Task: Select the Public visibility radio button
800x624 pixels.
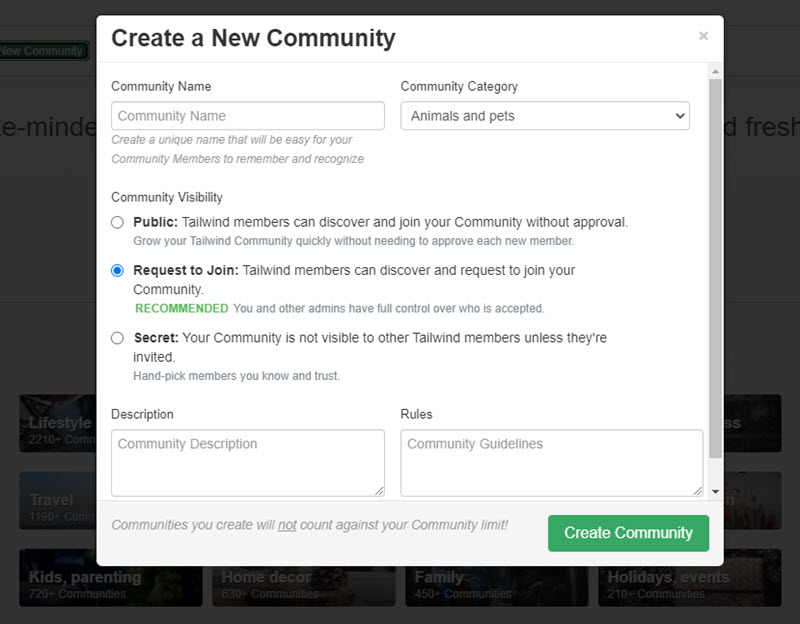Action: click(x=118, y=222)
